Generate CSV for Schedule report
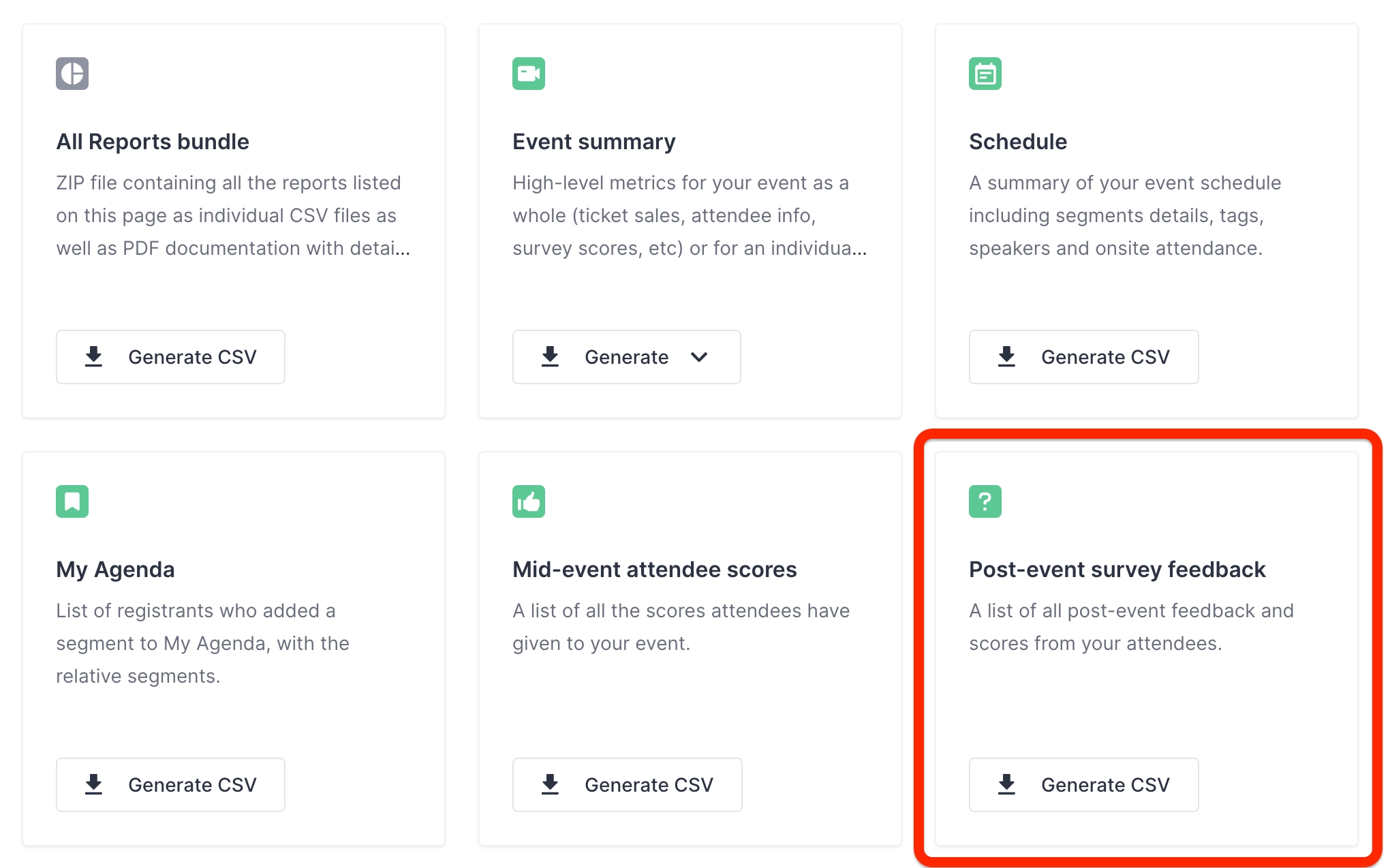 (1083, 357)
